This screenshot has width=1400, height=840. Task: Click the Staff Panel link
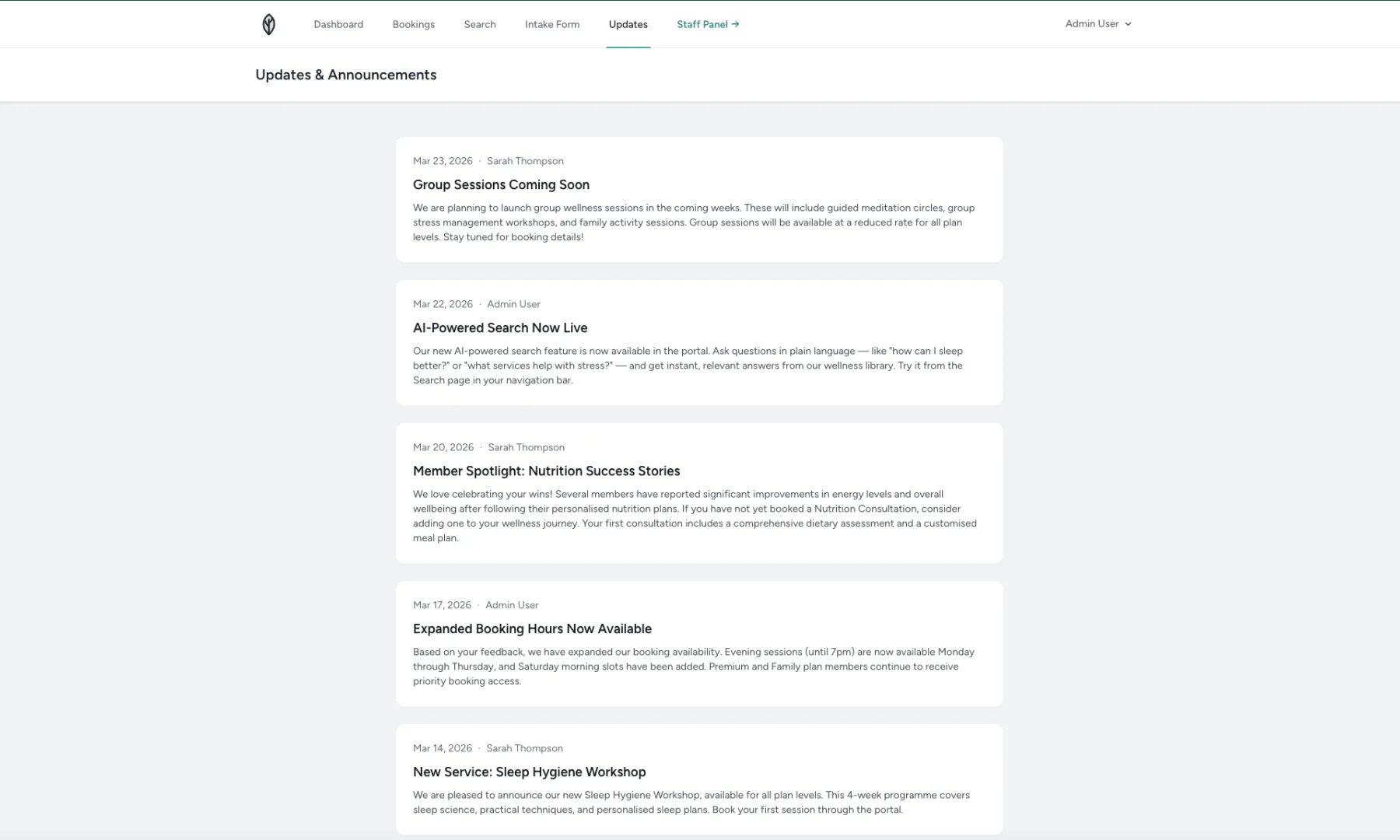coord(702,24)
